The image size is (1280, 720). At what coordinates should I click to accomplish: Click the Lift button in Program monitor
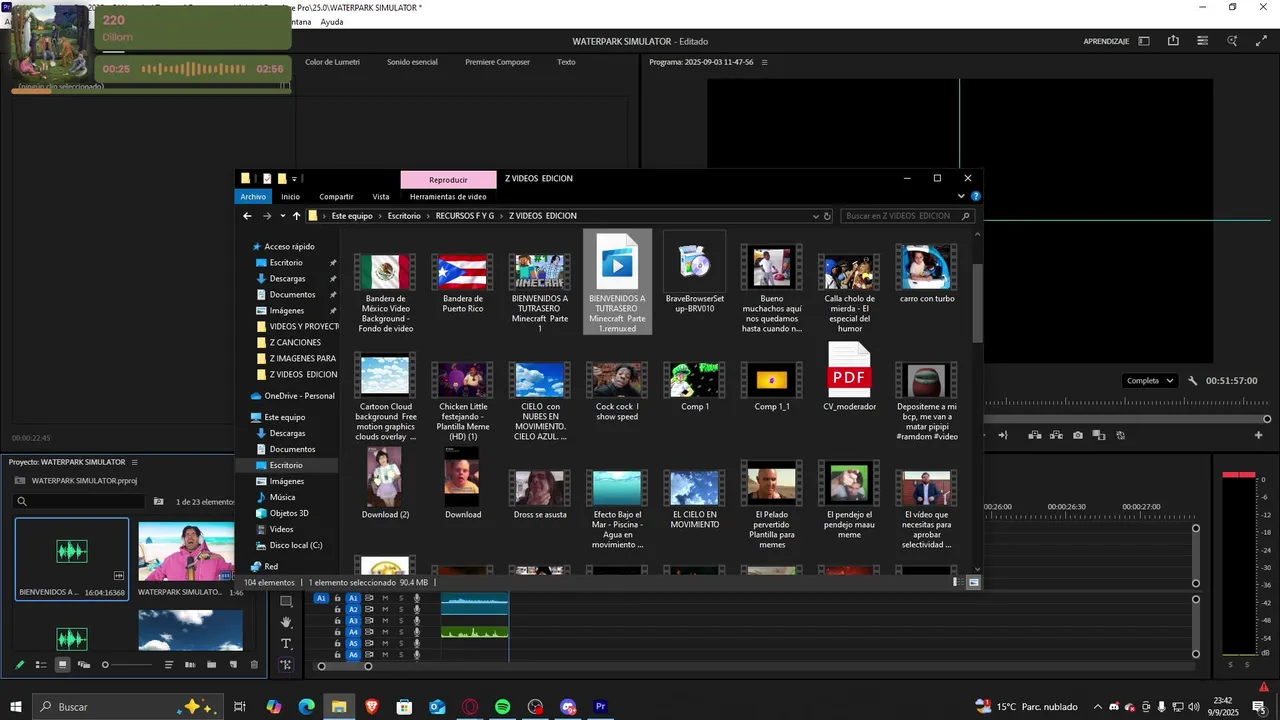point(1034,435)
